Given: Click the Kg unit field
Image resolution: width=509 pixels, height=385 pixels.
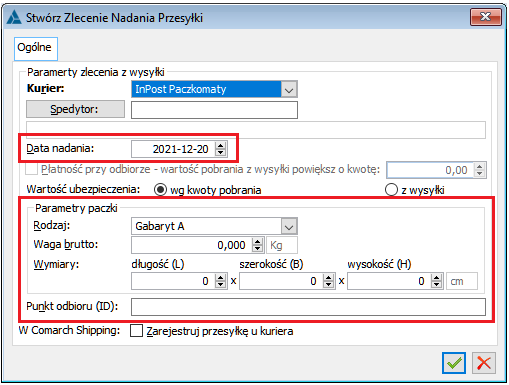Looking at the screenshot, I should [x=282, y=245].
